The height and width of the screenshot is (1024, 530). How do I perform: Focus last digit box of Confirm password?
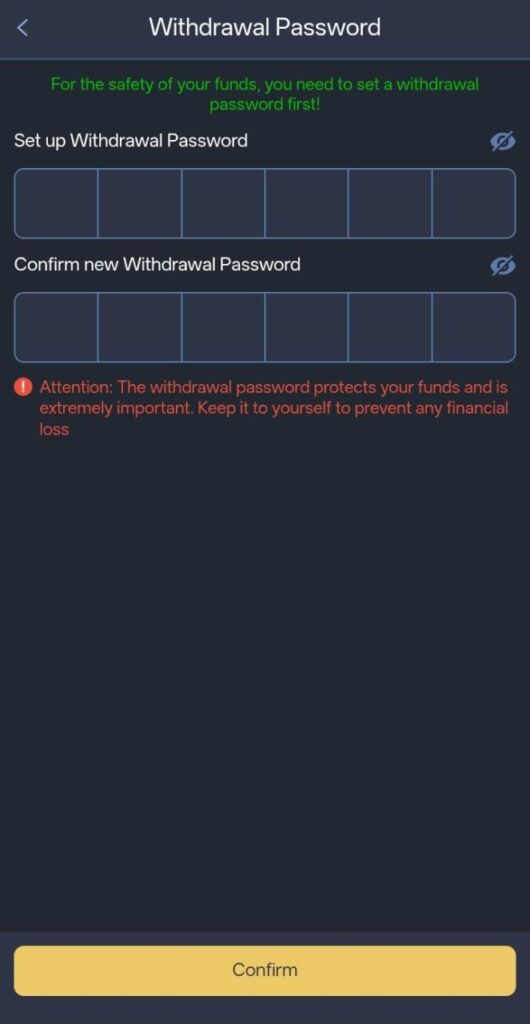tap(474, 327)
